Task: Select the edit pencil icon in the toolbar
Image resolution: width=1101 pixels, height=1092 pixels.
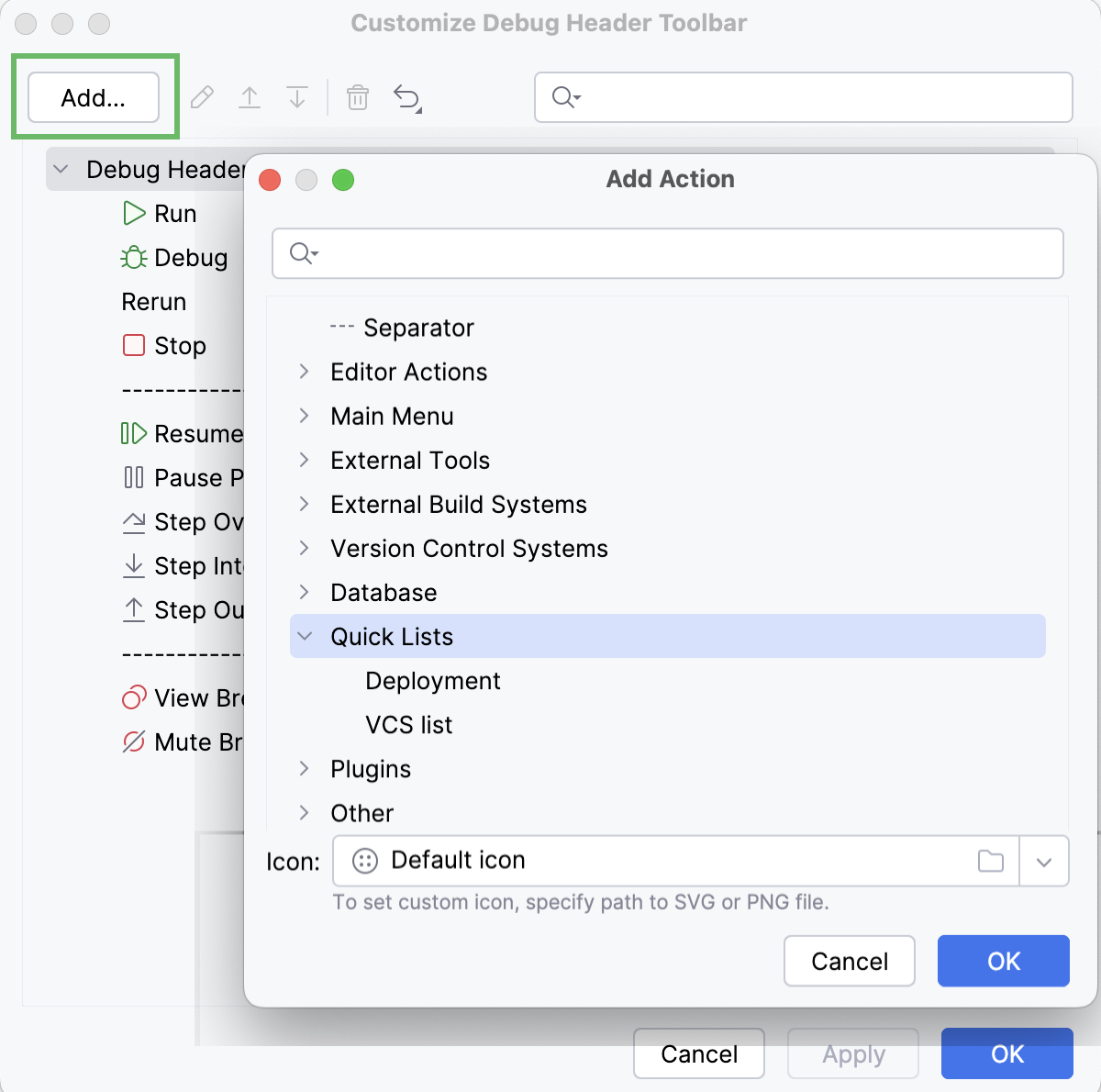Action: [202, 97]
